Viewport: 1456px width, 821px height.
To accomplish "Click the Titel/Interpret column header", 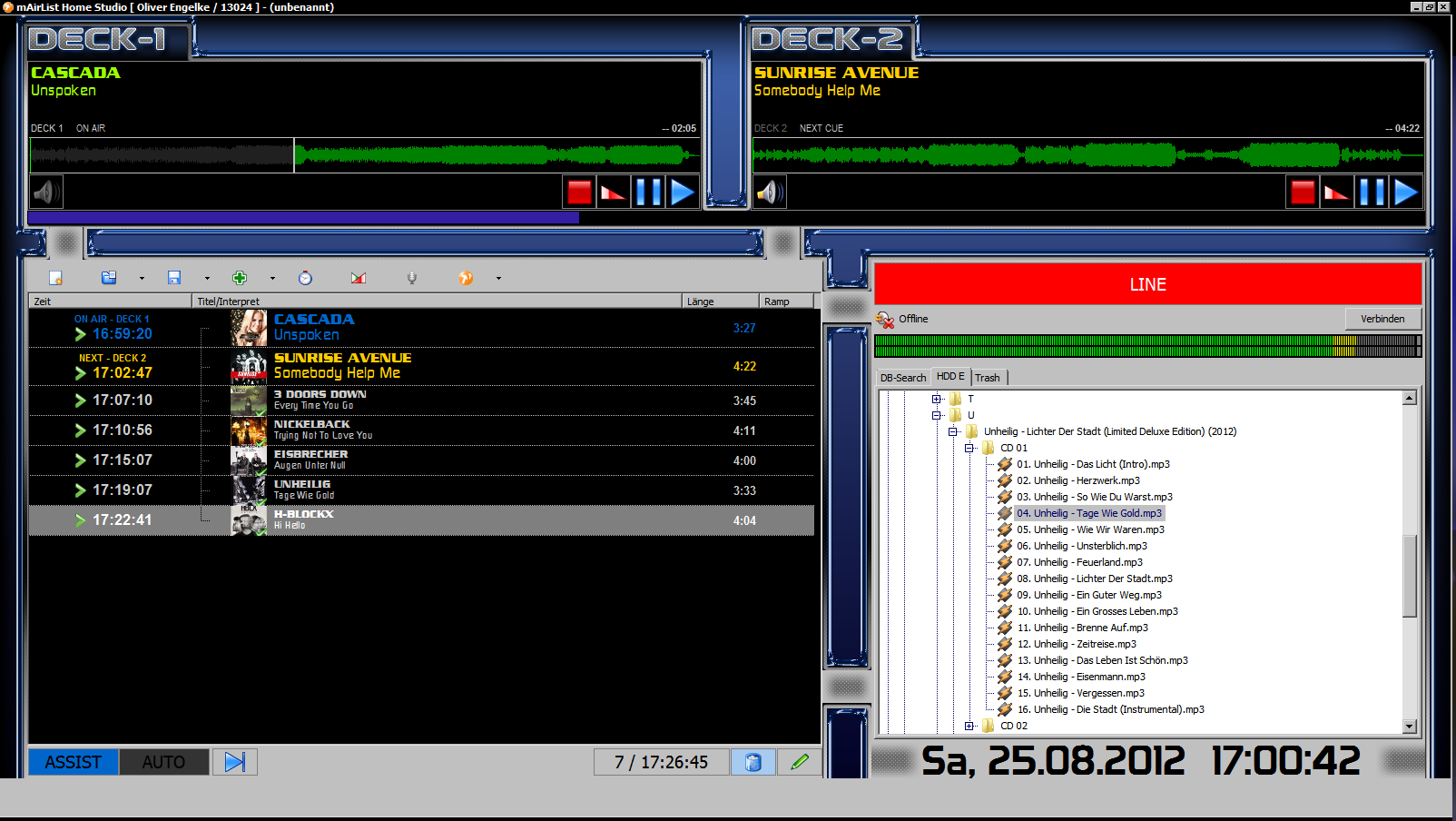I will coord(438,302).
